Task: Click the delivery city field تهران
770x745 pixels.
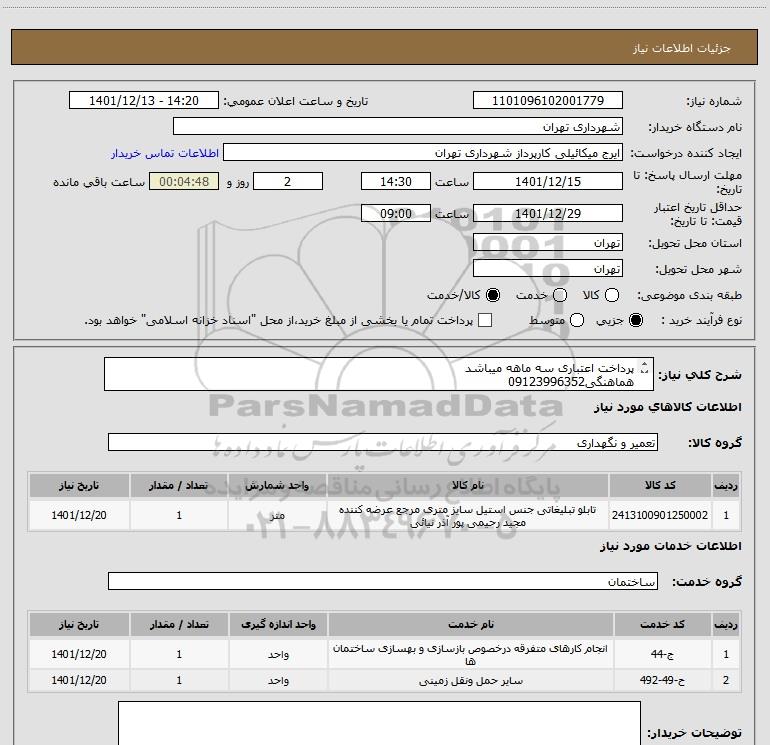Action: [548, 269]
